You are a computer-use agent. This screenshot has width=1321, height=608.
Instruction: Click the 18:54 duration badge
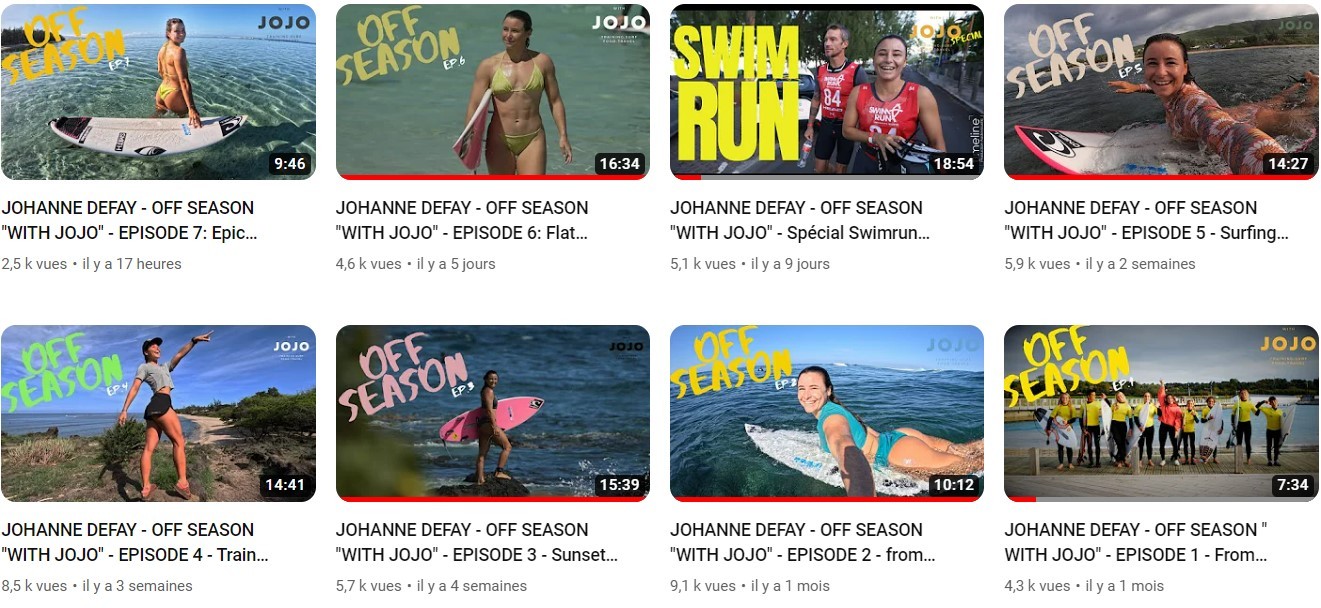(x=953, y=163)
